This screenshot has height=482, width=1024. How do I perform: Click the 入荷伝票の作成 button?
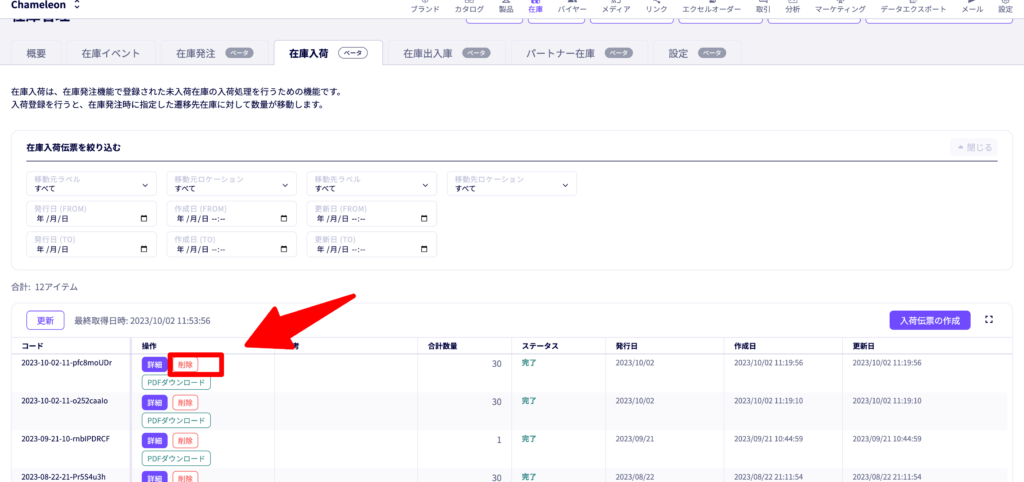pyautogui.click(x=930, y=320)
